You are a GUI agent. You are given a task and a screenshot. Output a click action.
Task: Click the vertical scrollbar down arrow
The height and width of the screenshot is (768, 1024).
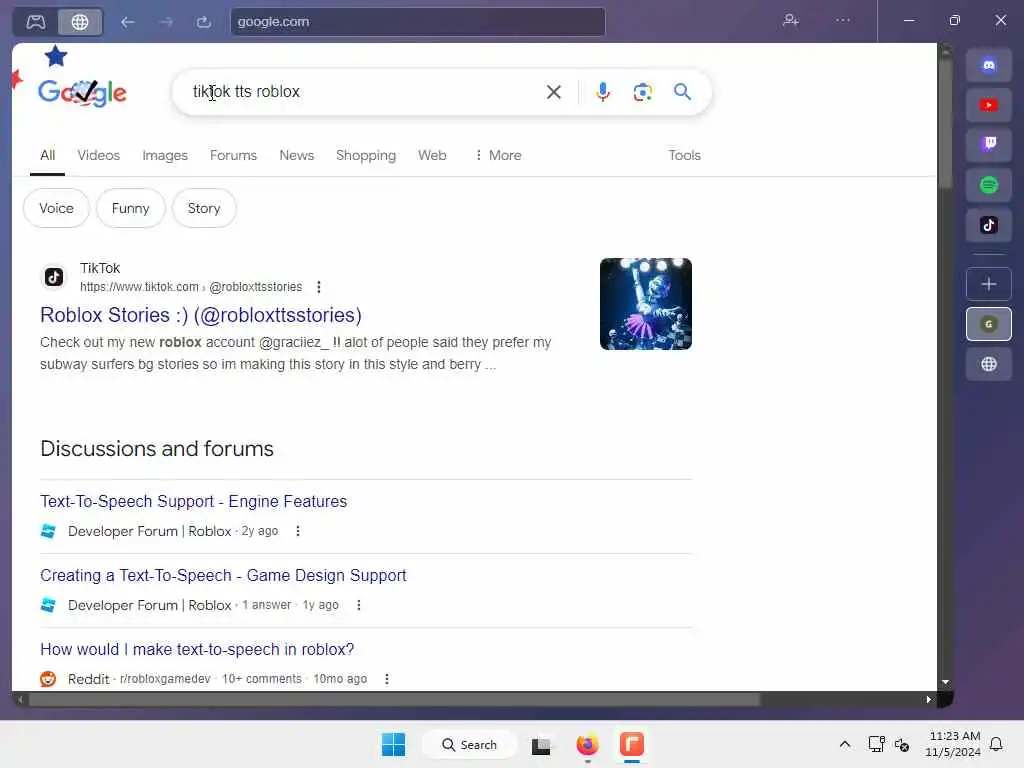click(x=945, y=682)
